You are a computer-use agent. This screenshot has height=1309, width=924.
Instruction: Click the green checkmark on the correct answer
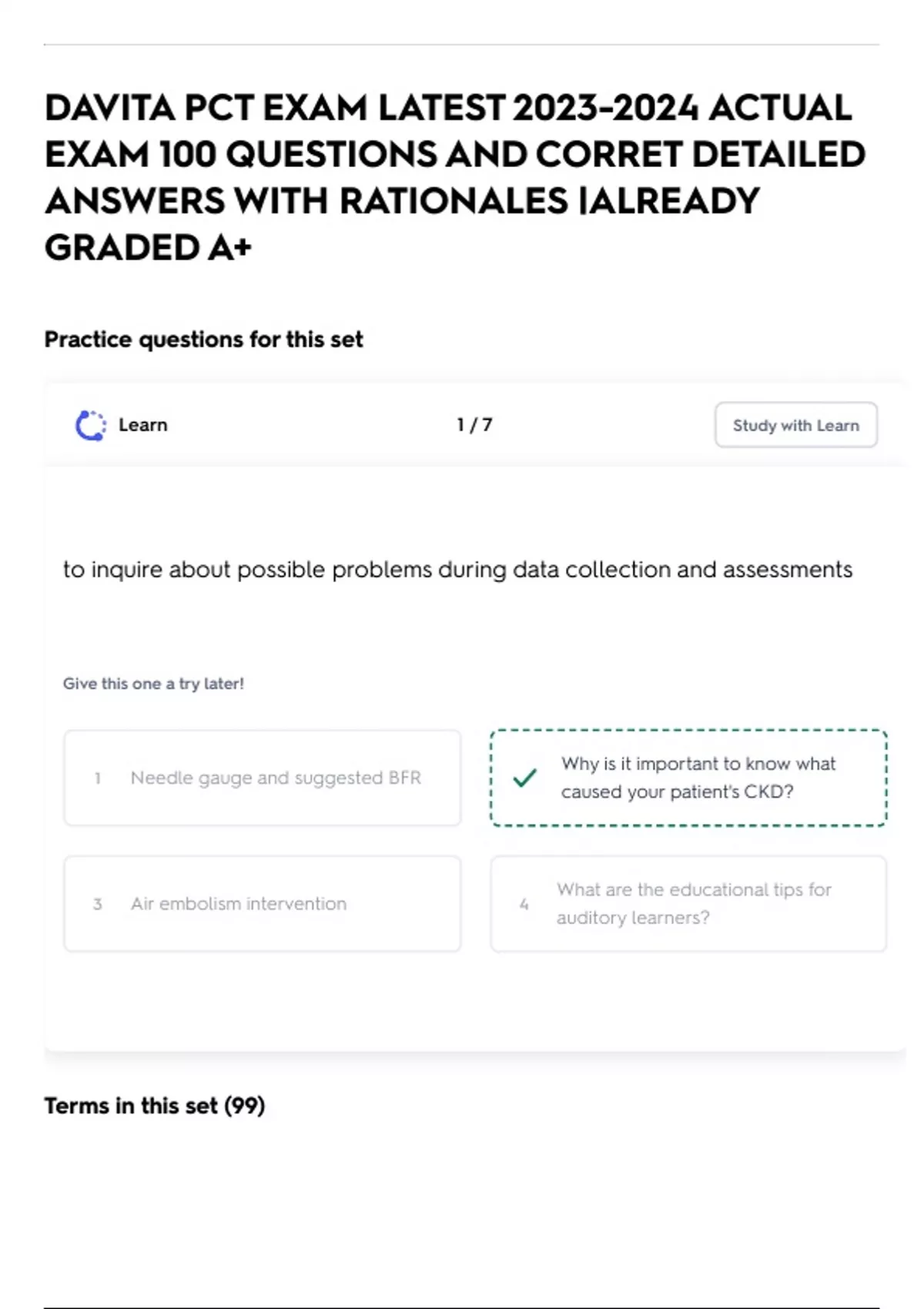524,778
